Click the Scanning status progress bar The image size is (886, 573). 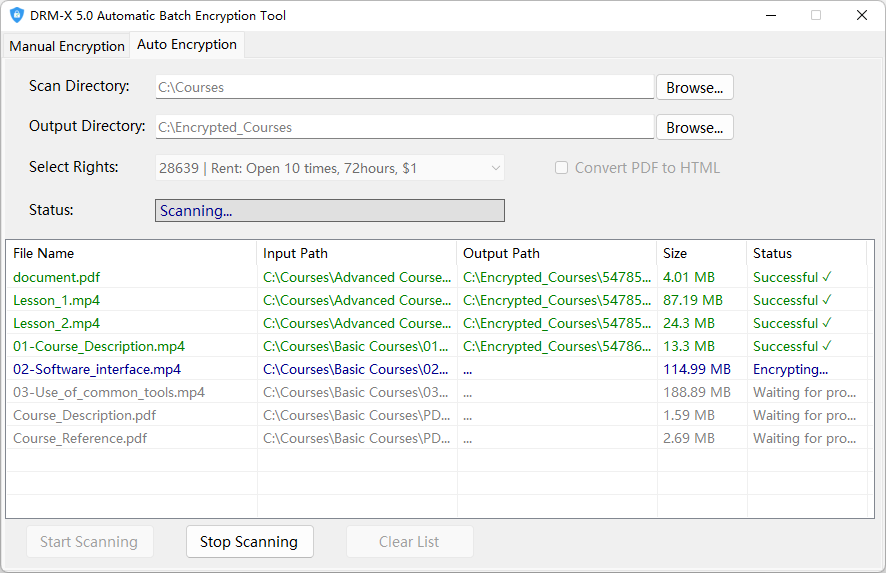330,210
